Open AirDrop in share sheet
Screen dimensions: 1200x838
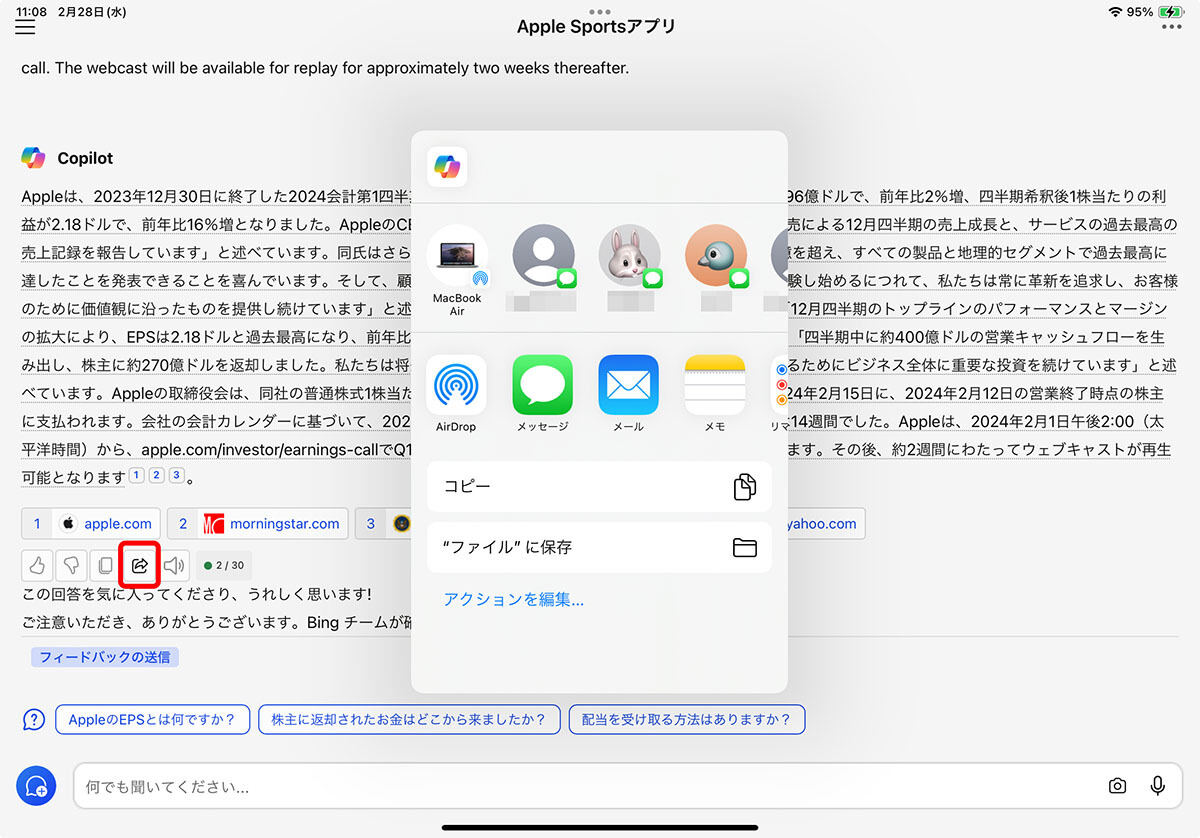(x=457, y=394)
